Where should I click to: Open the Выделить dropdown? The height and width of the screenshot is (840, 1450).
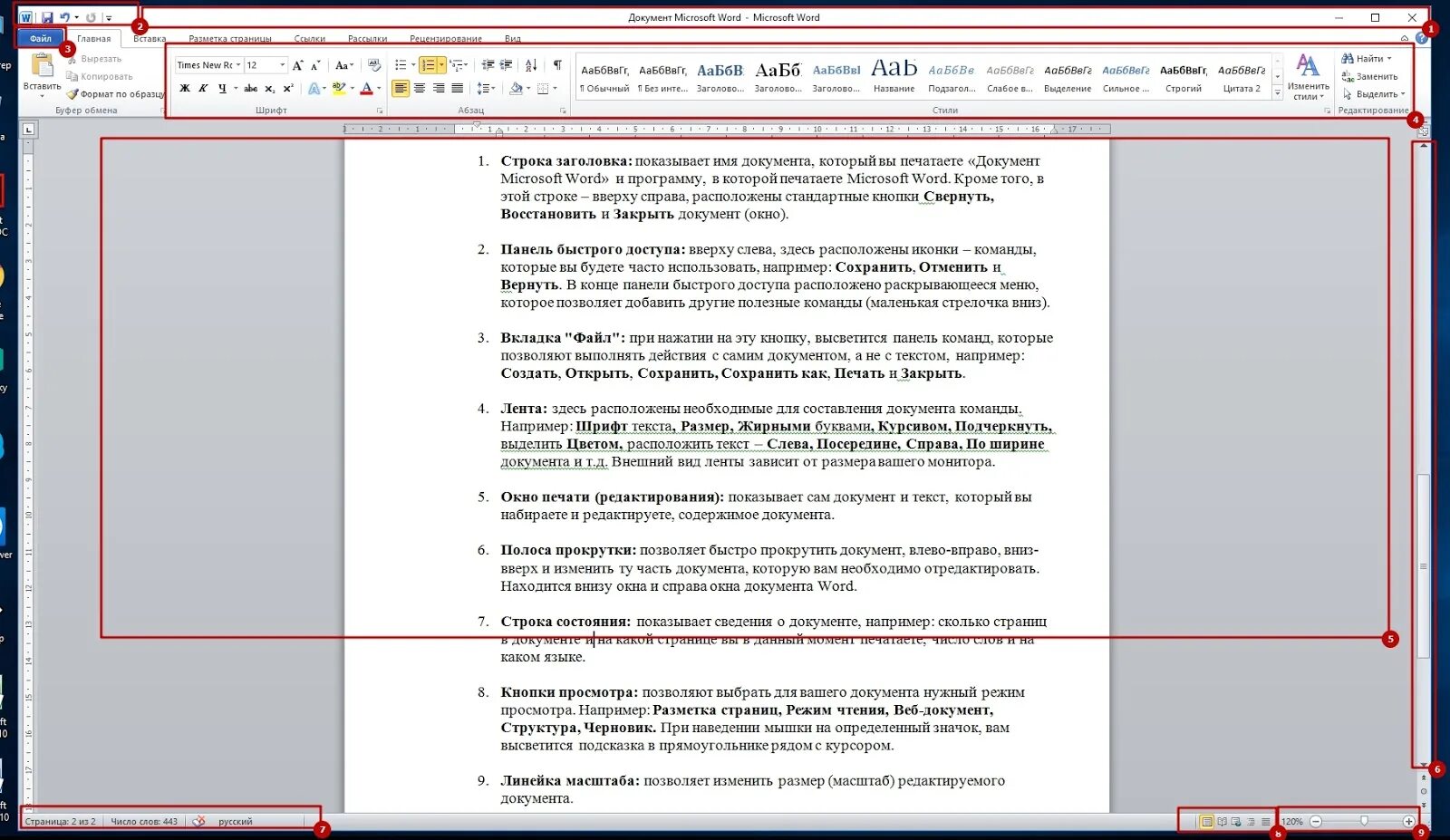point(1374,94)
